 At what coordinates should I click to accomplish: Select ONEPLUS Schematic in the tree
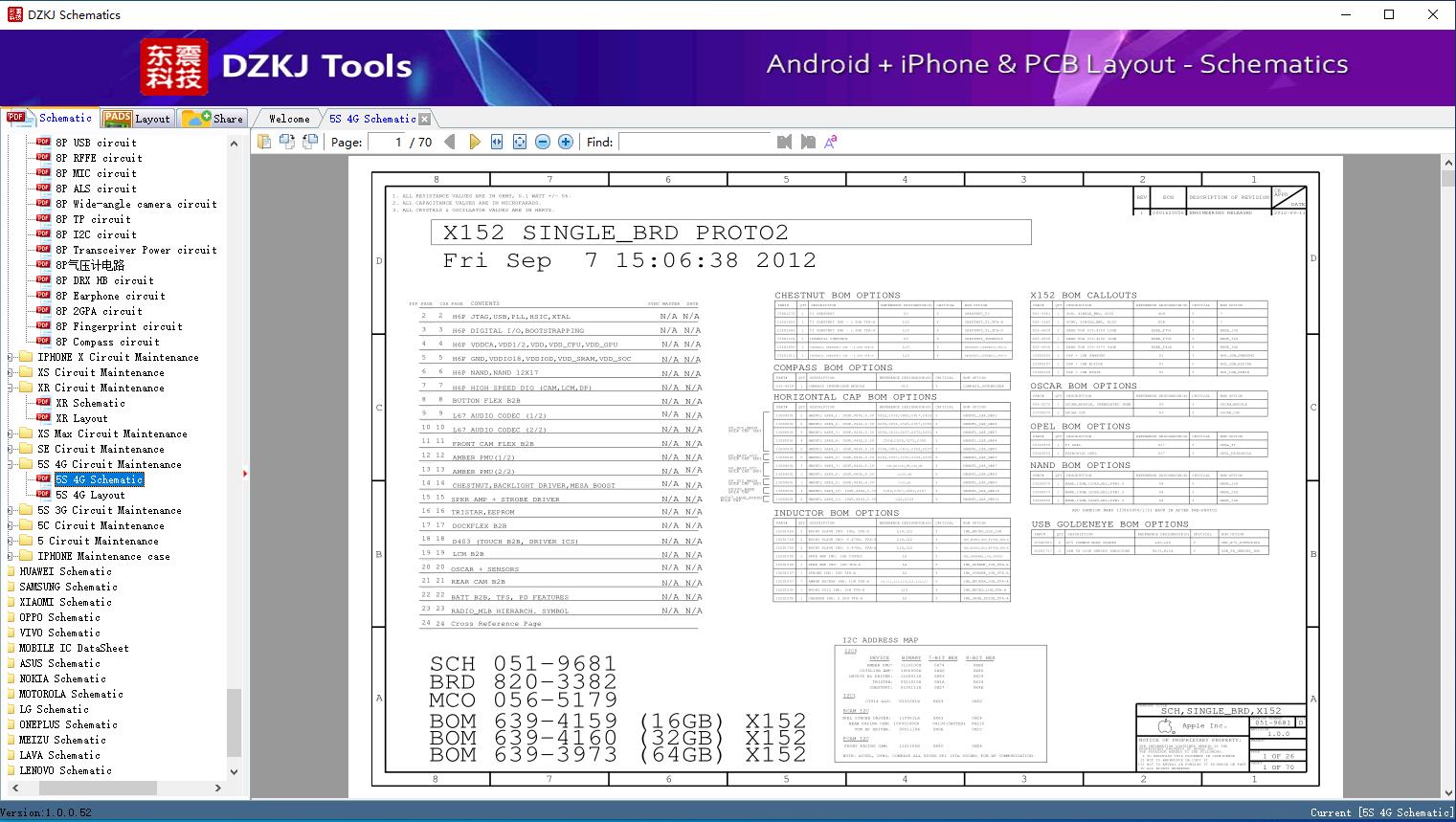point(68,724)
